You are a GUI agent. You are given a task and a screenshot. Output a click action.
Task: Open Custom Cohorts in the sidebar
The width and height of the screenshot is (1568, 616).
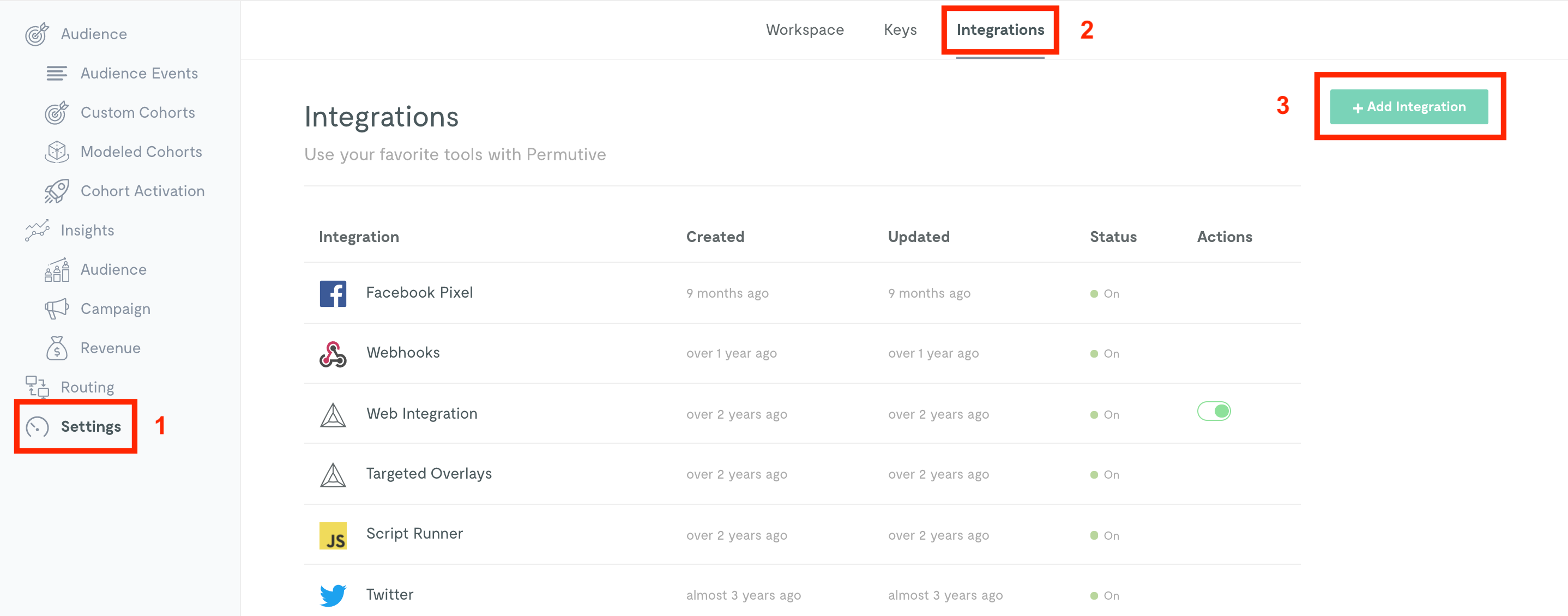coord(137,113)
